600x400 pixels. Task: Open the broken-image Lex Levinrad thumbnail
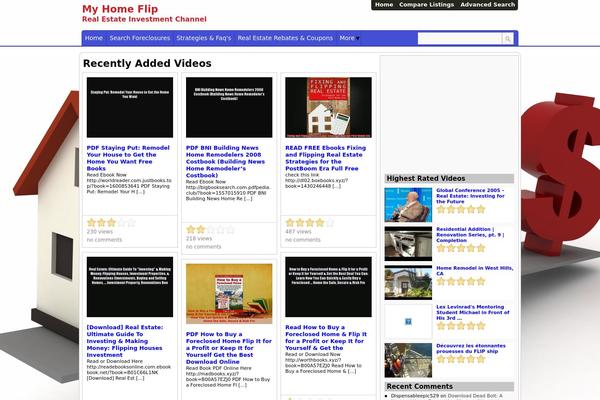click(x=408, y=322)
